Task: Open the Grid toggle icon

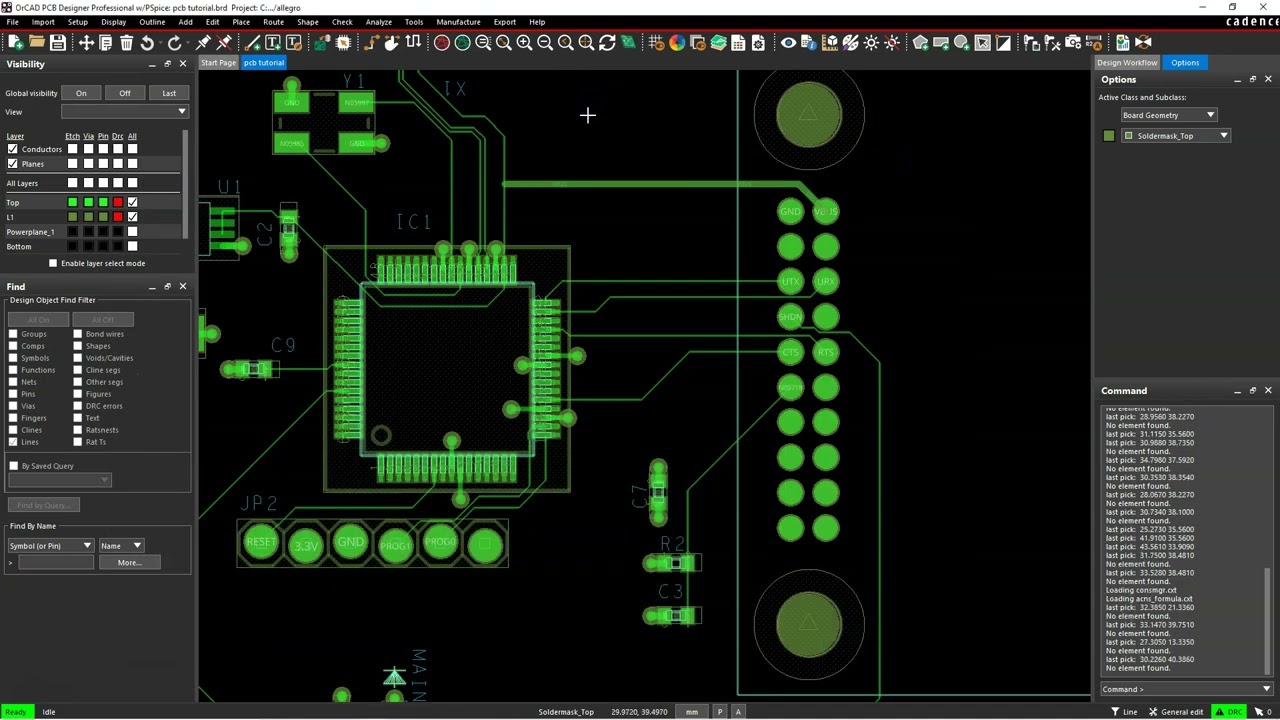Action: point(656,43)
